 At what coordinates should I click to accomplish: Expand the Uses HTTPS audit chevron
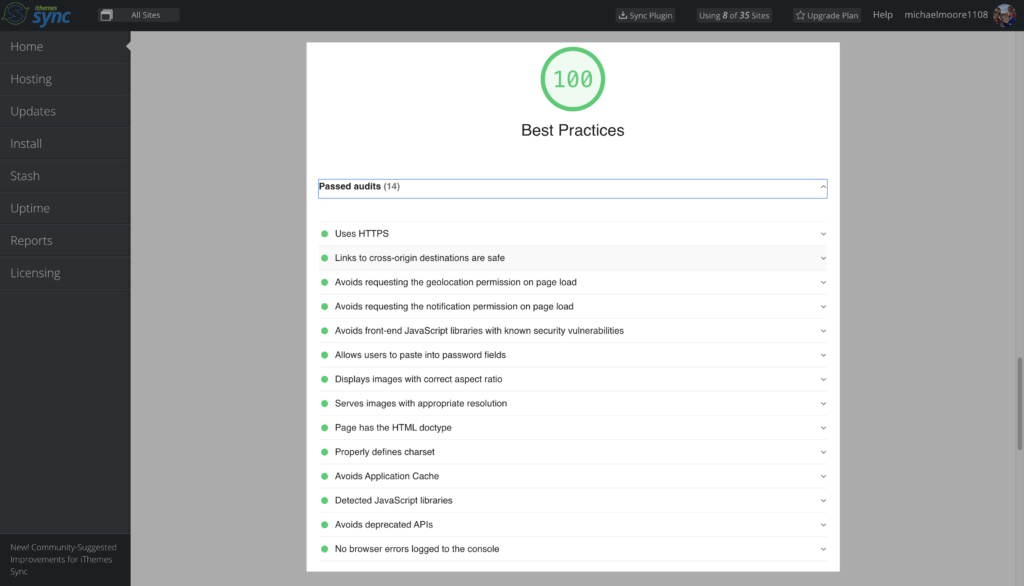pos(823,234)
